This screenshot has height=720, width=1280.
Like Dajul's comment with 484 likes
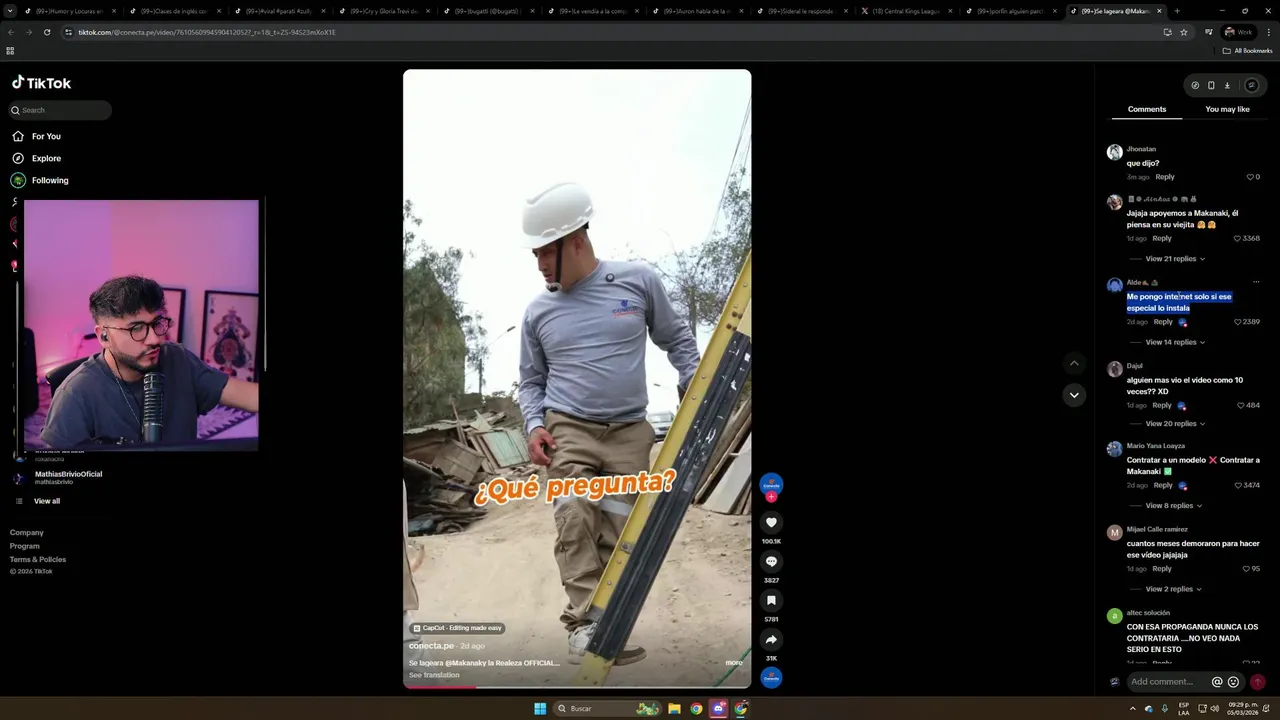coord(1241,405)
